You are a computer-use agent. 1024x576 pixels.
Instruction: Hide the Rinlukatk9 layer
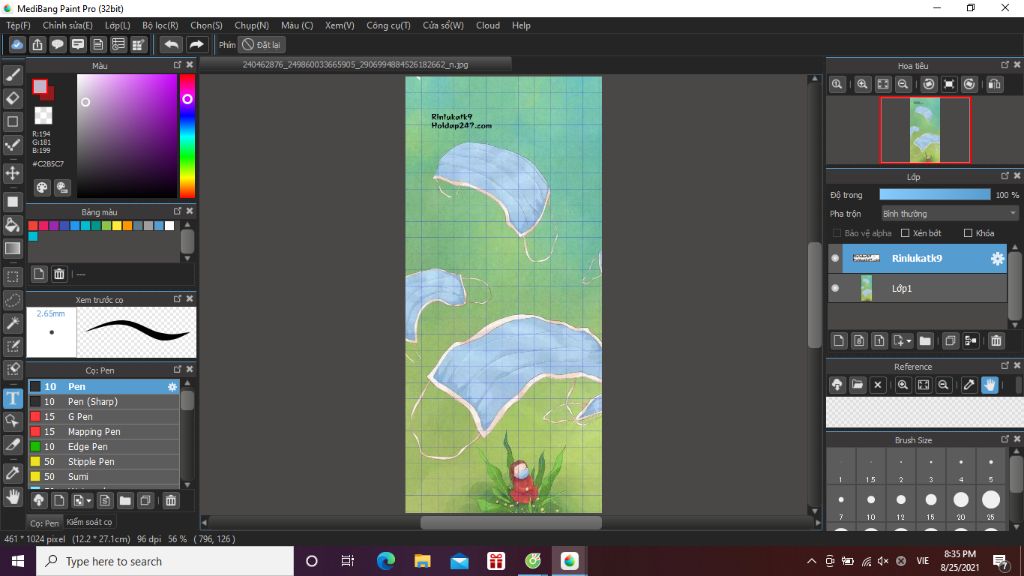coord(835,258)
